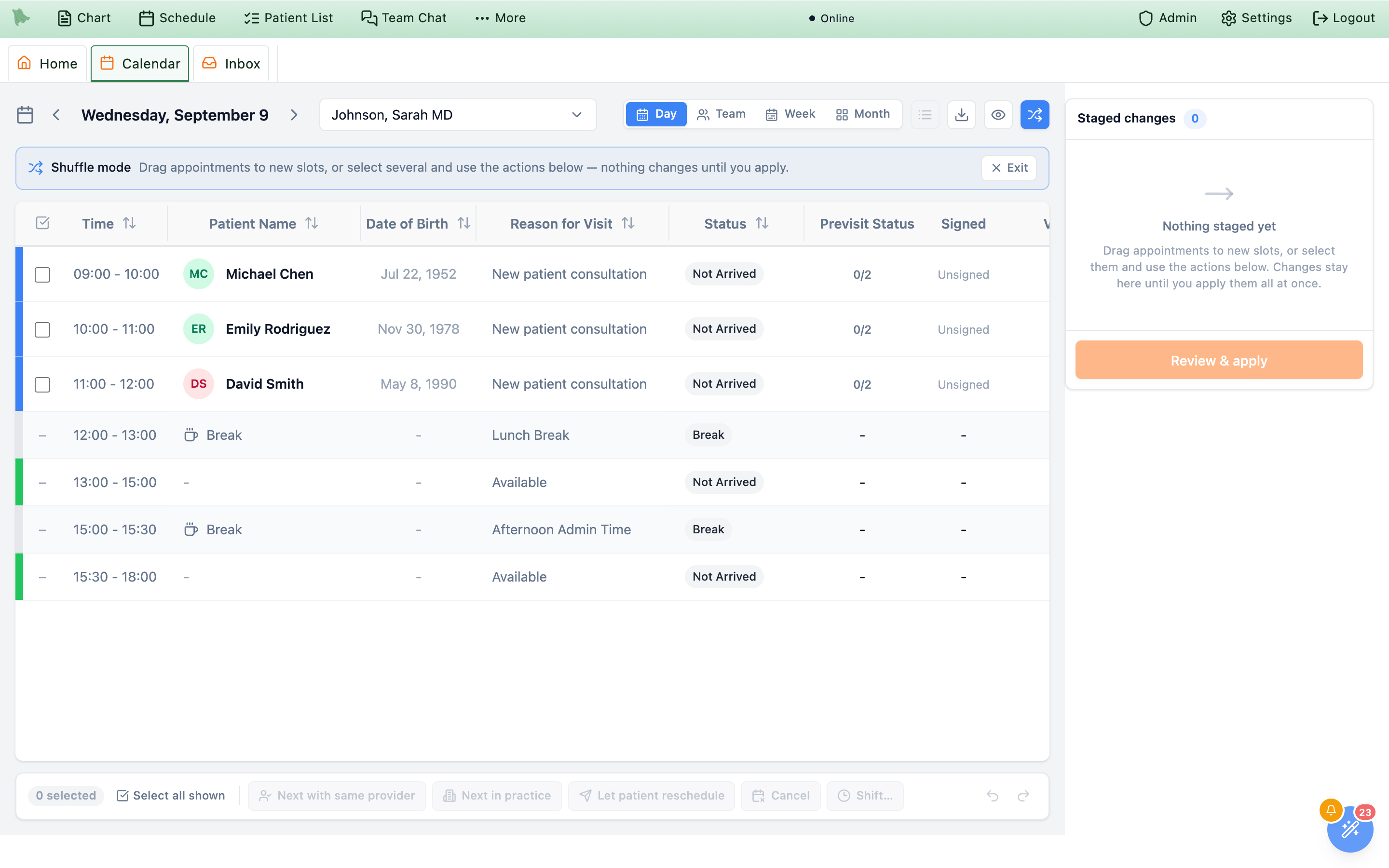
Task: Open Admin area
Action: point(1168,18)
